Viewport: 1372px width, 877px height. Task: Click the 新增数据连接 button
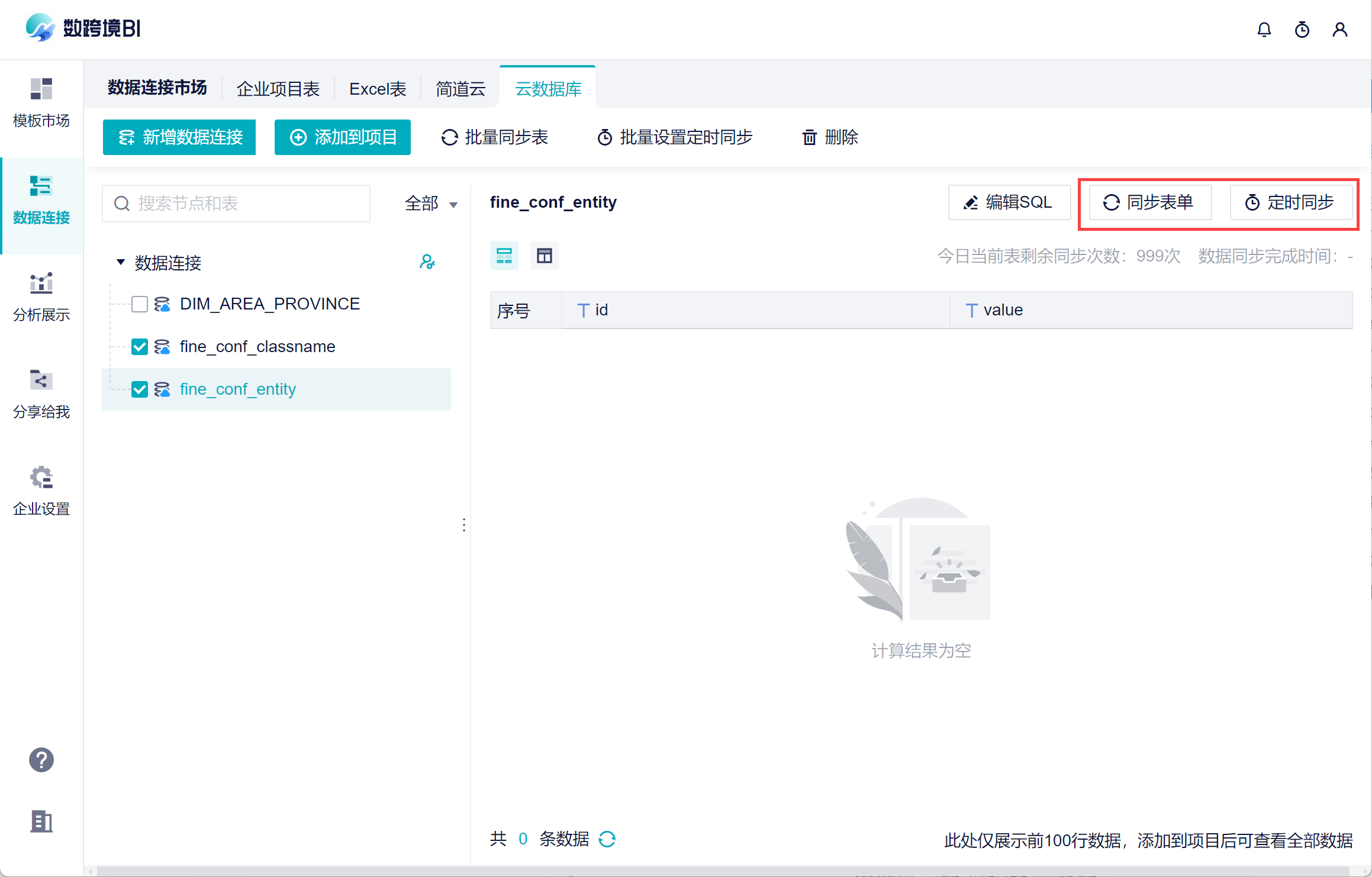coord(179,137)
